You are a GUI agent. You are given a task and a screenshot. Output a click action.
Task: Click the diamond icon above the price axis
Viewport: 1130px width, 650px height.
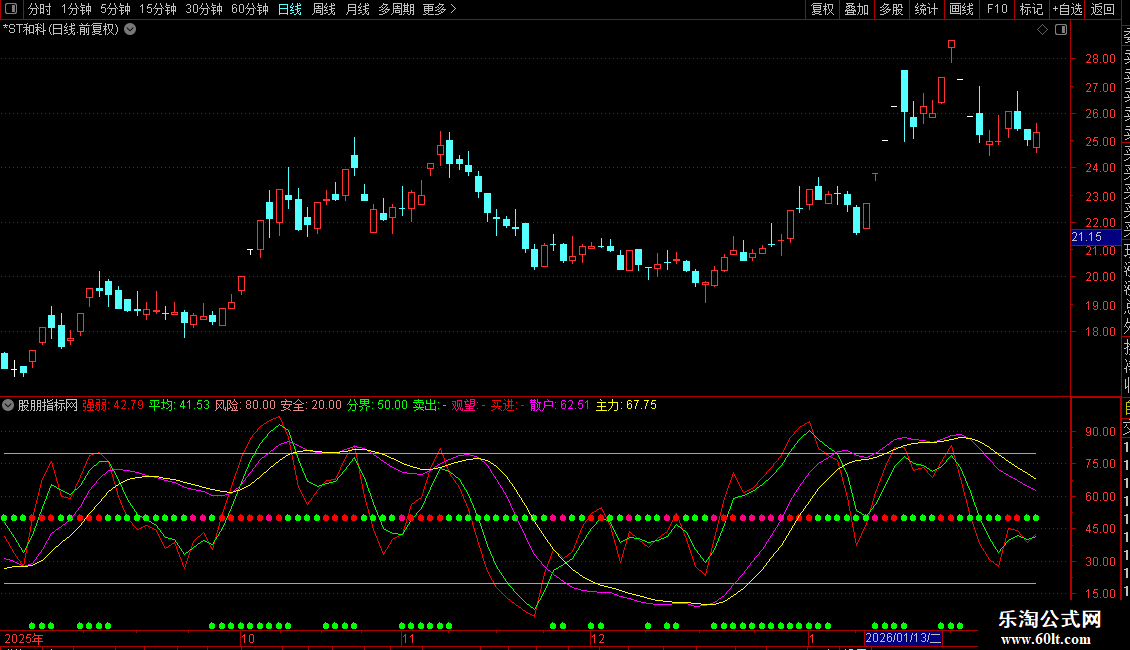[1043, 29]
